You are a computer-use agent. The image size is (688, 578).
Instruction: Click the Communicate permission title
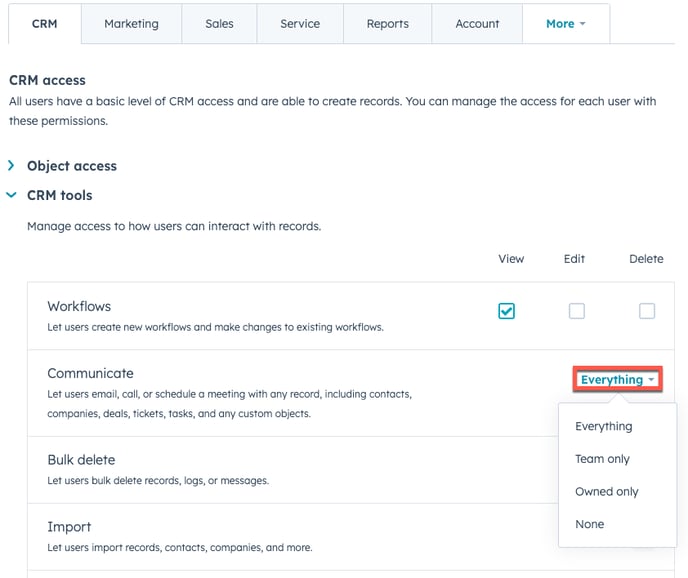[90, 373]
